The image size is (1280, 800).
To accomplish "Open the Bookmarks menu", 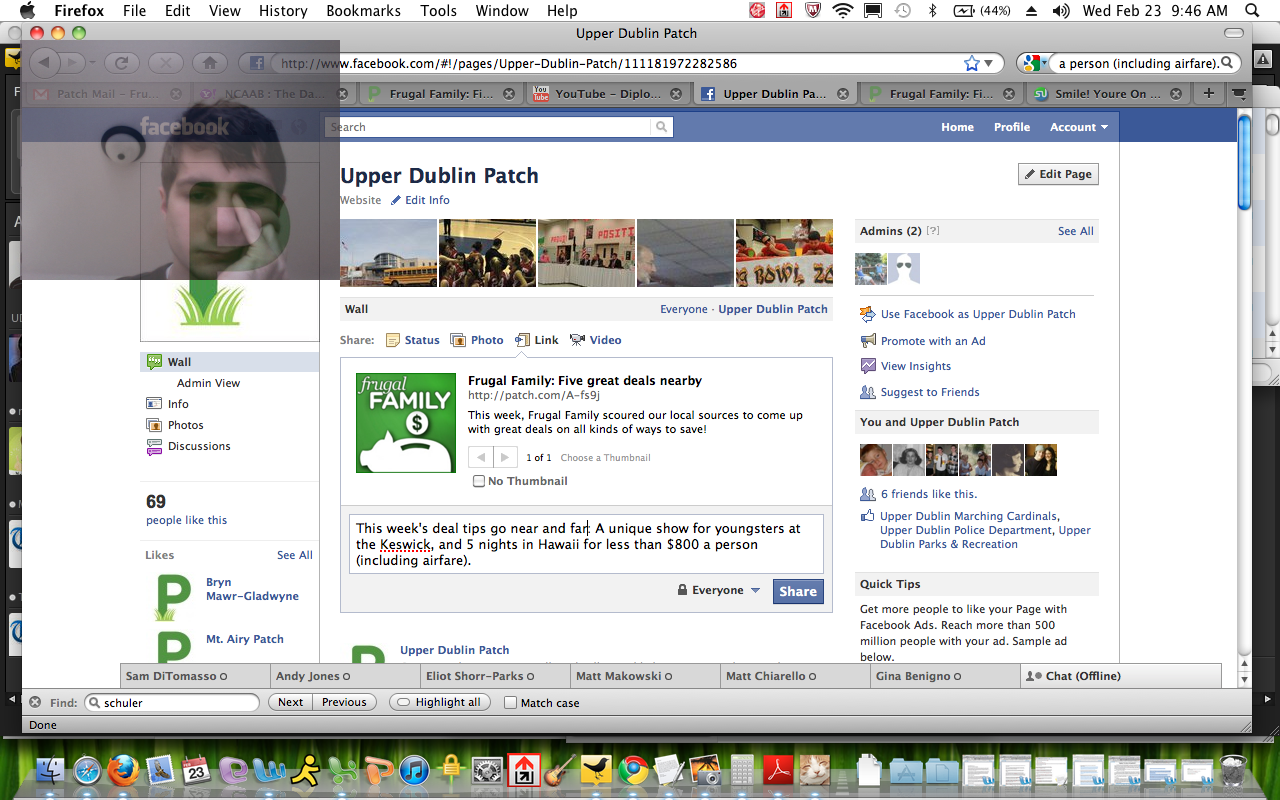I will (363, 11).
